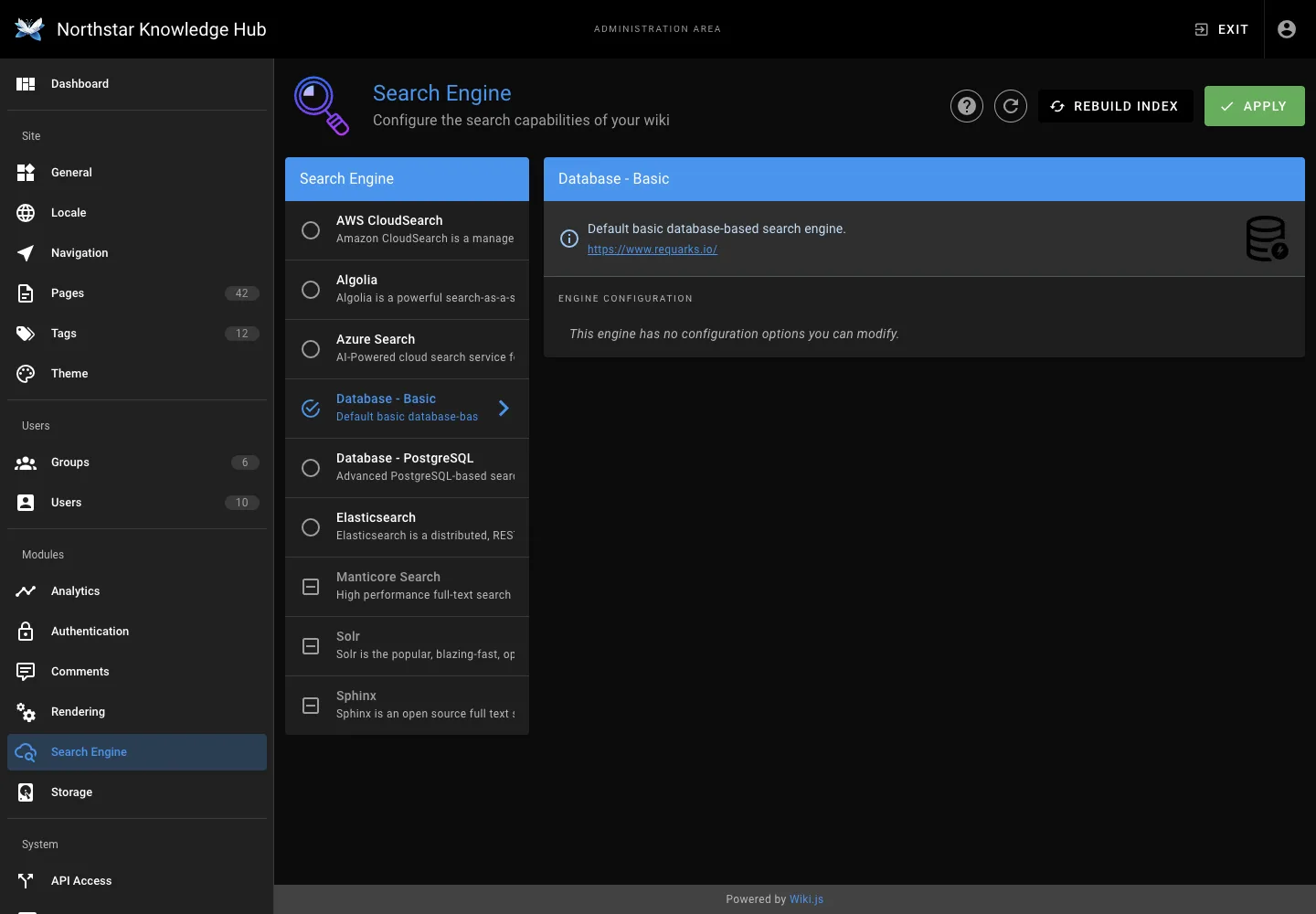Viewport: 1316px width, 914px height.
Task: Click the Locale globe icon
Action: (x=26, y=213)
